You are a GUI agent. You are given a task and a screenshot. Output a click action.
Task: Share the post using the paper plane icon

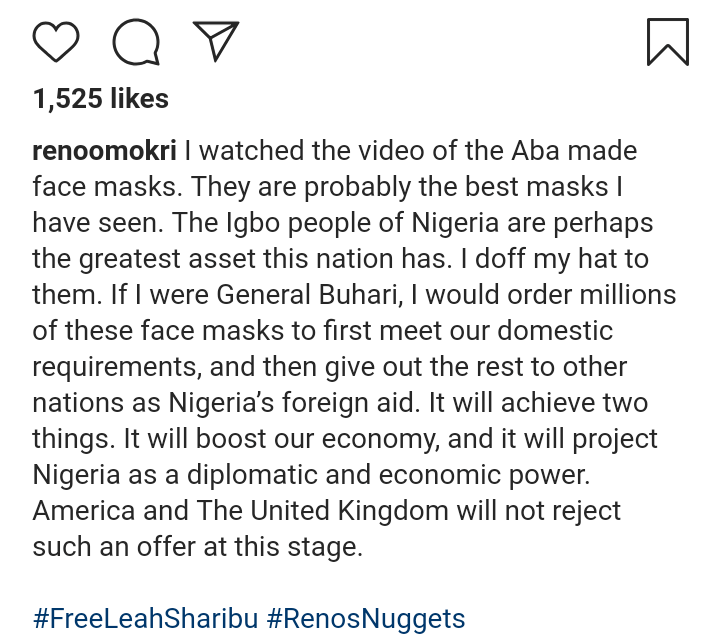pyautogui.click(x=215, y=41)
